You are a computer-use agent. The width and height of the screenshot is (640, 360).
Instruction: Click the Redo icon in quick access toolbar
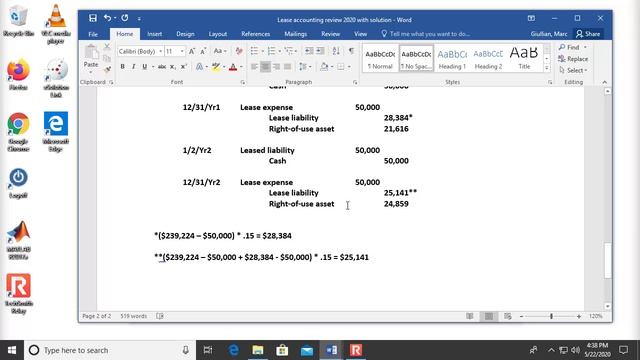(x=125, y=18)
